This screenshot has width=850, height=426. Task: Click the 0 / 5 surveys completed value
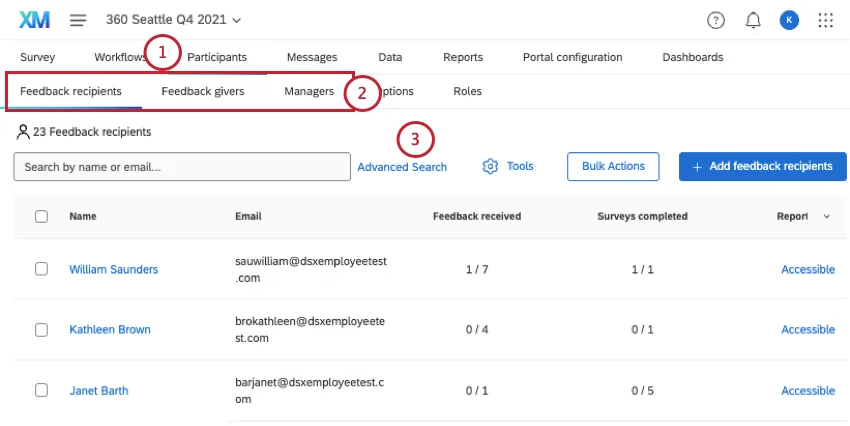[x=642, y=391]
